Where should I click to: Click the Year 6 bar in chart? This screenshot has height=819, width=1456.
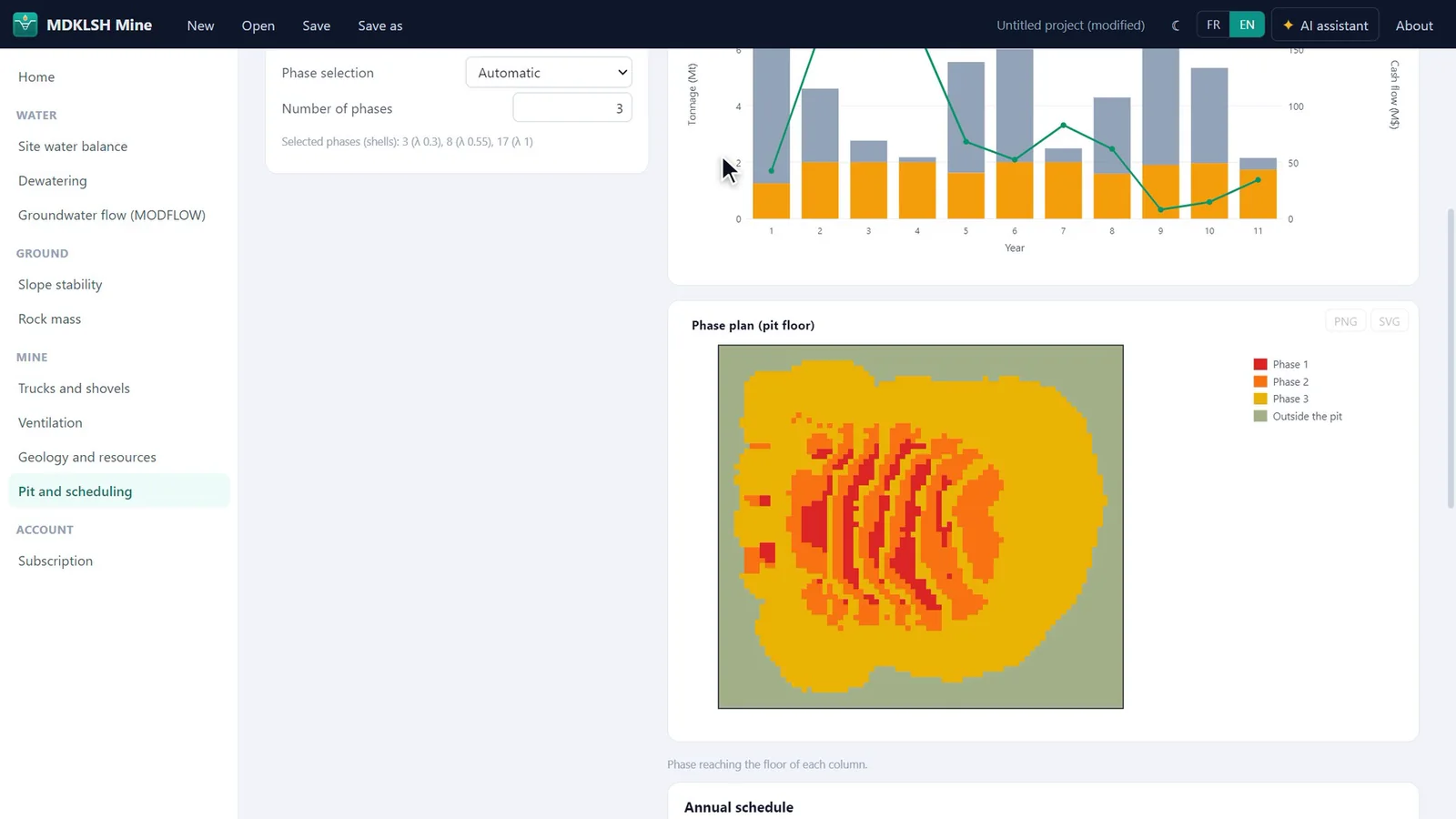pyautogui.click(x=1015, y=134)
